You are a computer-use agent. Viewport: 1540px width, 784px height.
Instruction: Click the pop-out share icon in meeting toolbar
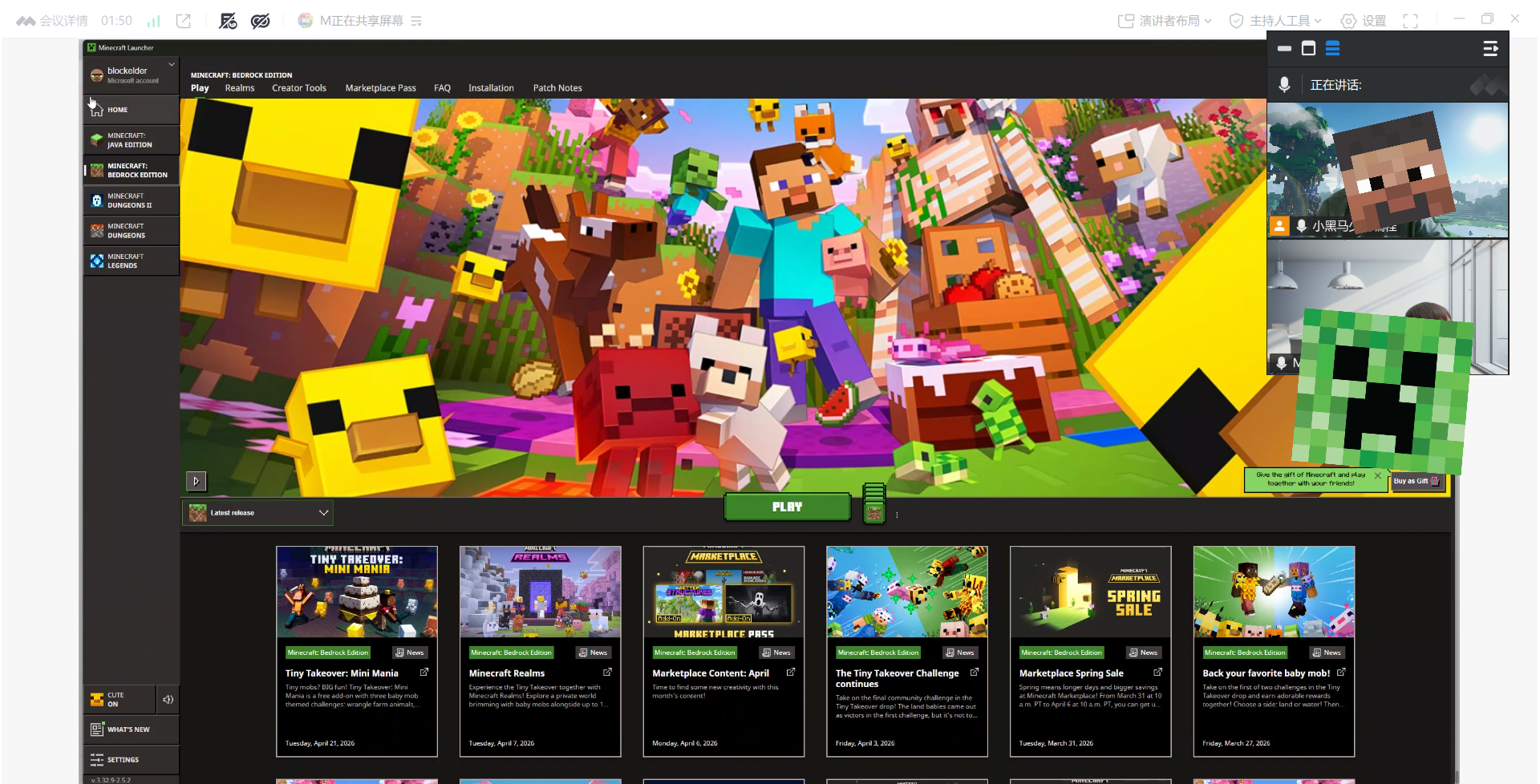184,21
